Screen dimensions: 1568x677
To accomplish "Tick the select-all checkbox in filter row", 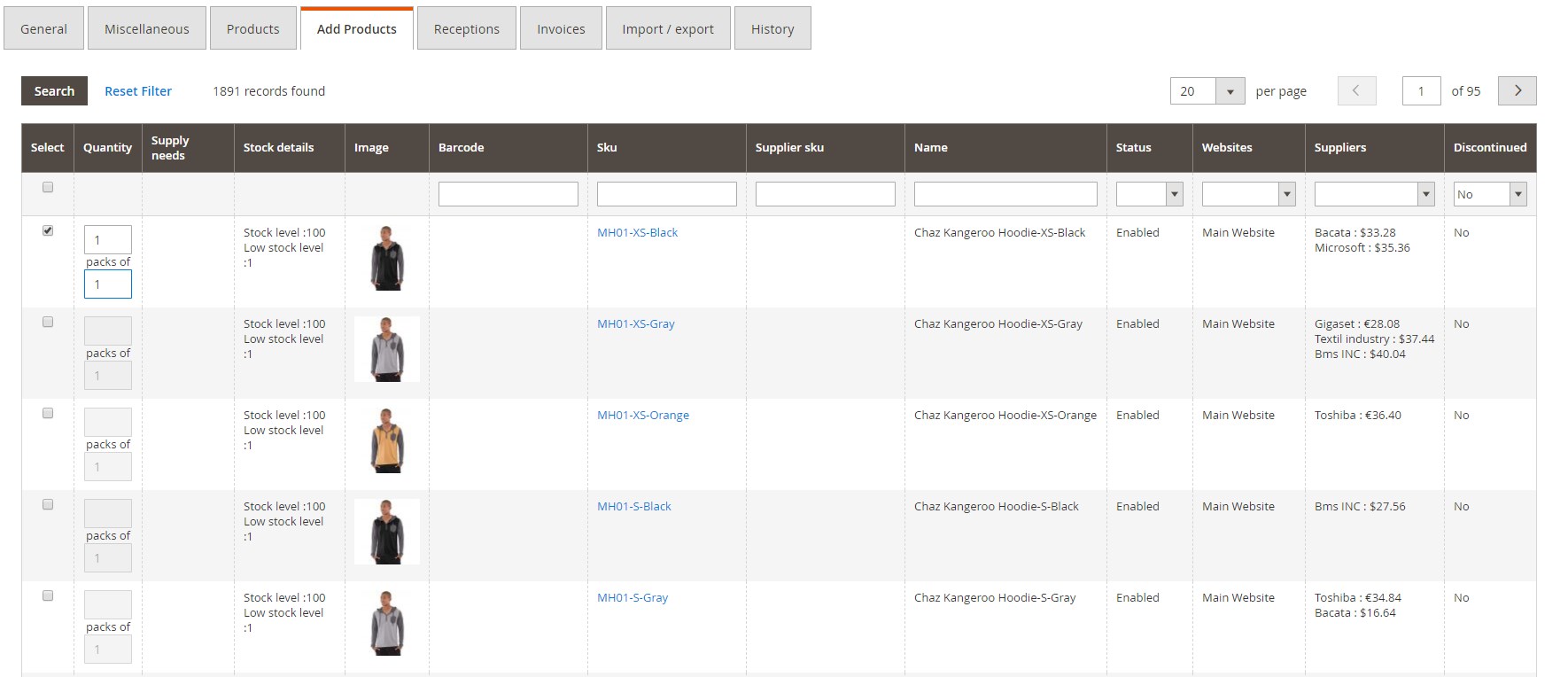I will (48, 188).
